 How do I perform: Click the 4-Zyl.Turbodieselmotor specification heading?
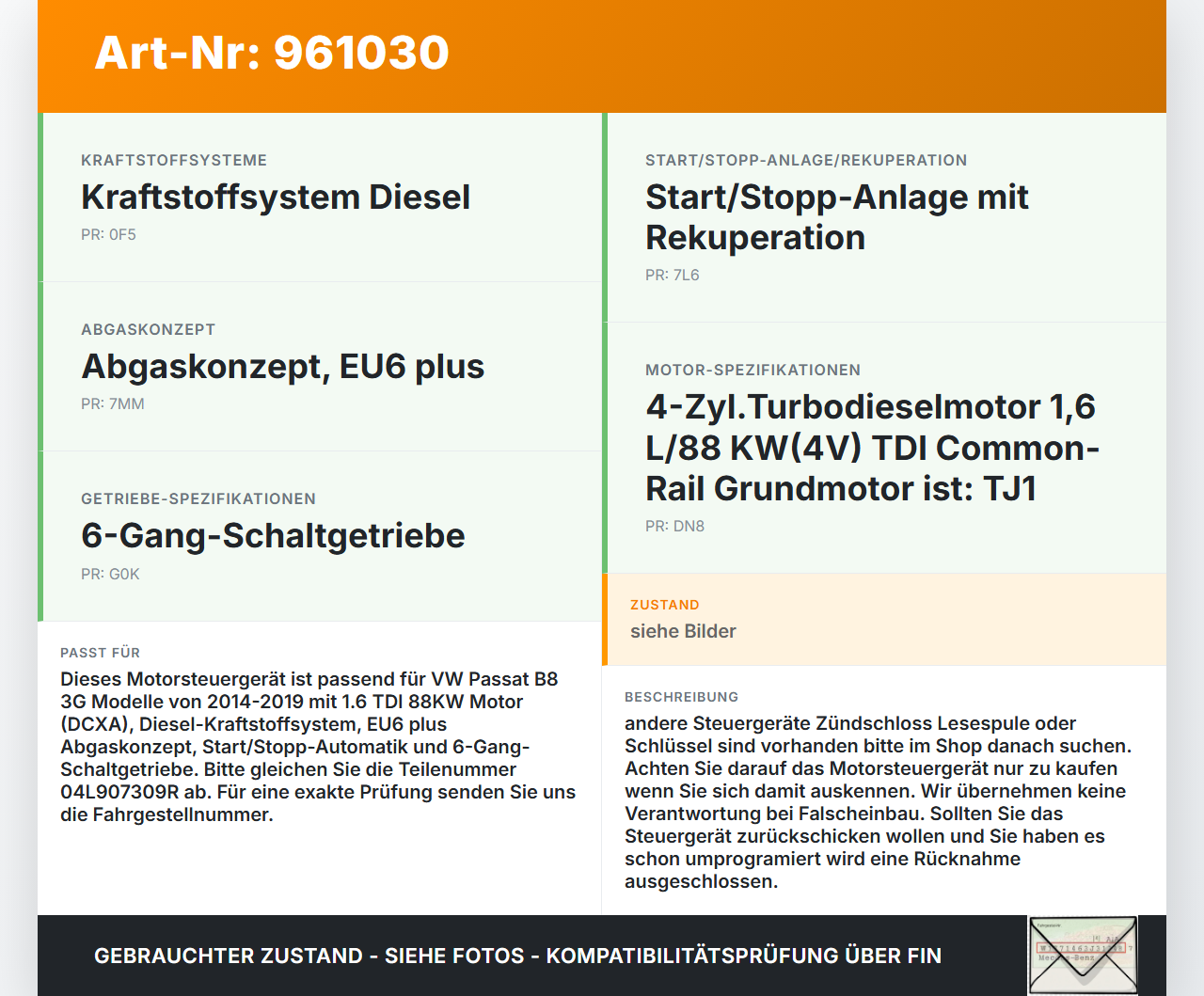pyautogui.click(x=871, y=447)
